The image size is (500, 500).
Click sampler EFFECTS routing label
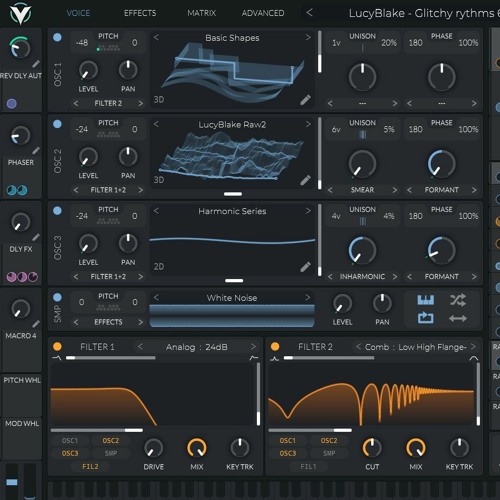pyautogui.click(x=108, y=322)
